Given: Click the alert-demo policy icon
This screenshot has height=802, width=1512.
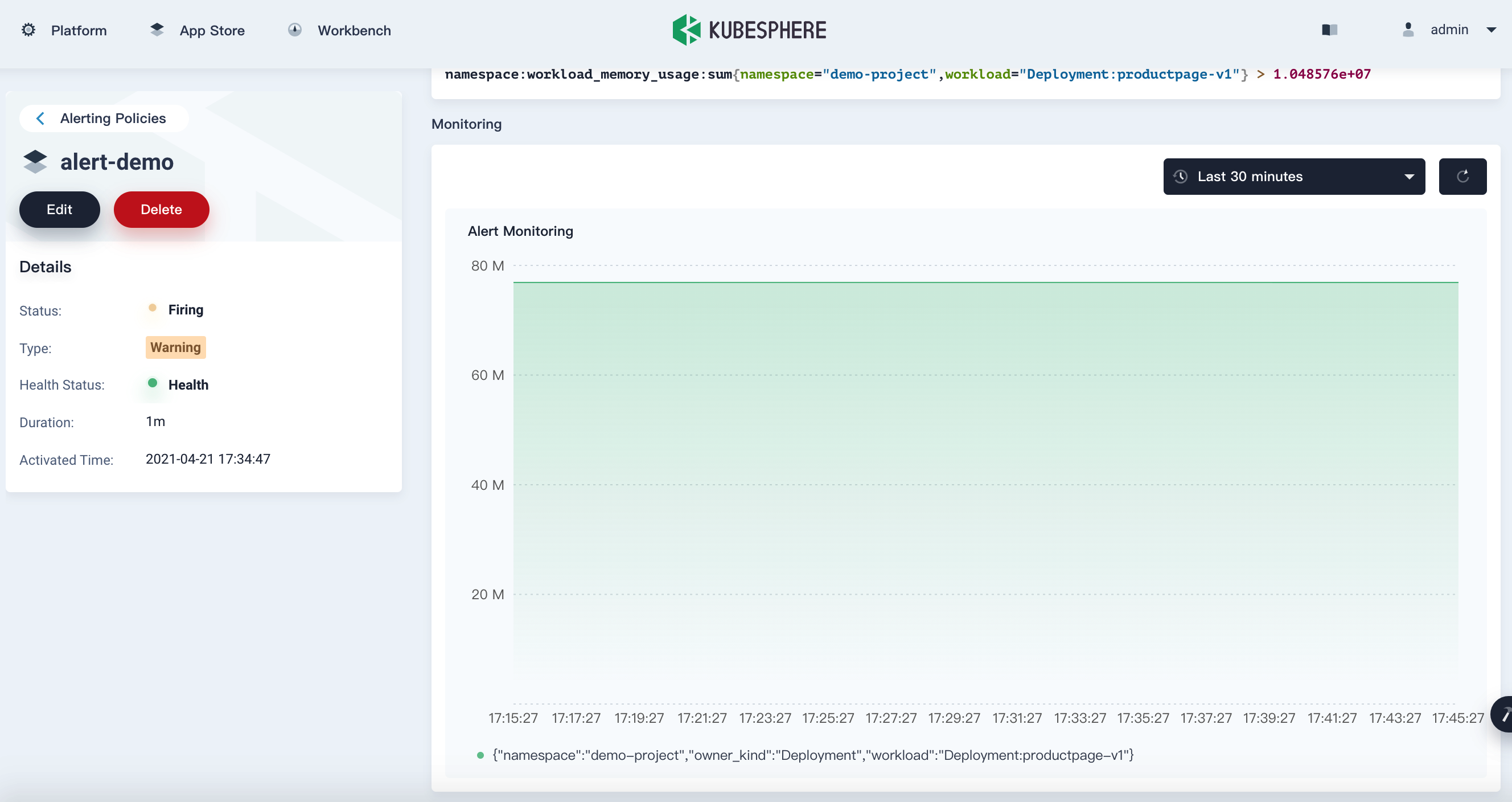Looking at the screenshot, I should [35, 161].
